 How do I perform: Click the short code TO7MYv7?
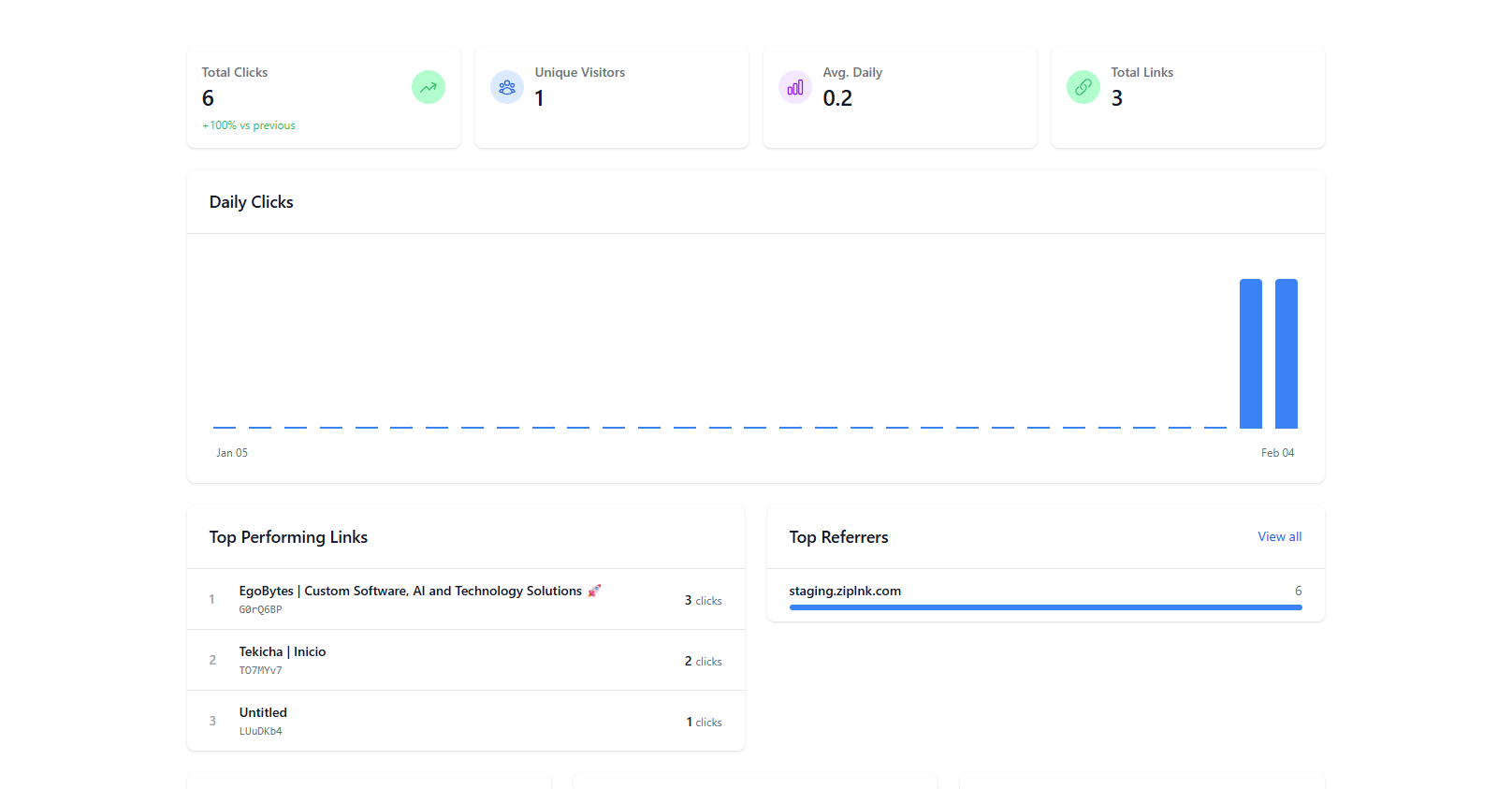(x=260, y=670)
